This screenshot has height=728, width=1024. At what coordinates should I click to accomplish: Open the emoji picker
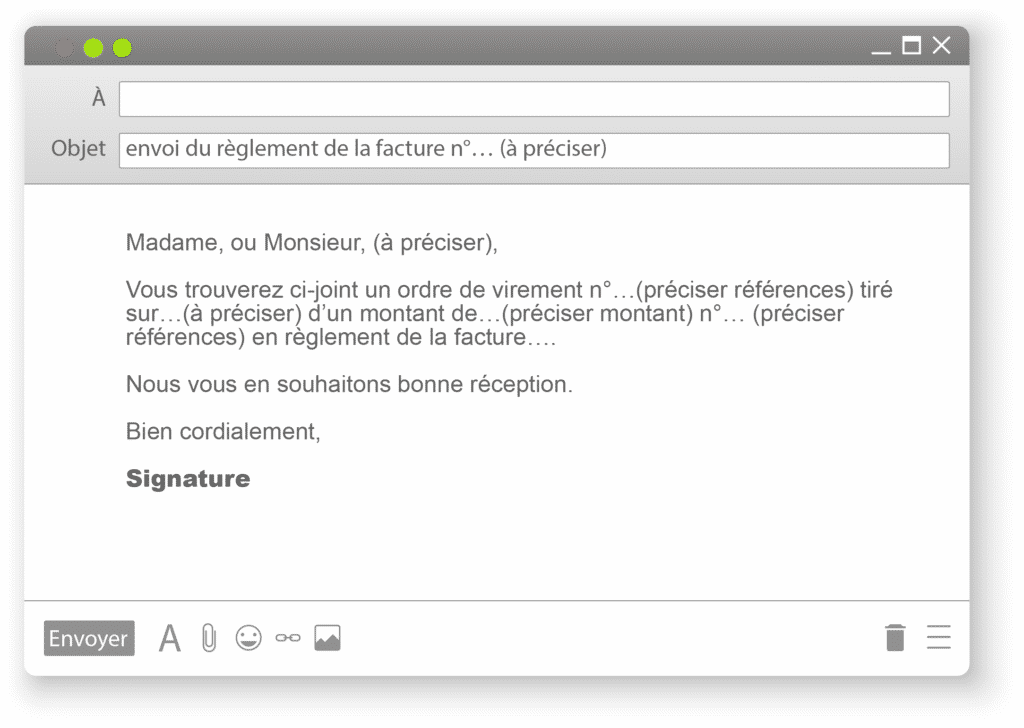(248, 637)
